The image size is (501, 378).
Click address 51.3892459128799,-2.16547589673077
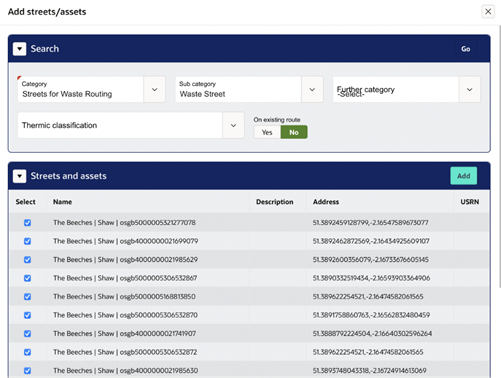(370, 223)
